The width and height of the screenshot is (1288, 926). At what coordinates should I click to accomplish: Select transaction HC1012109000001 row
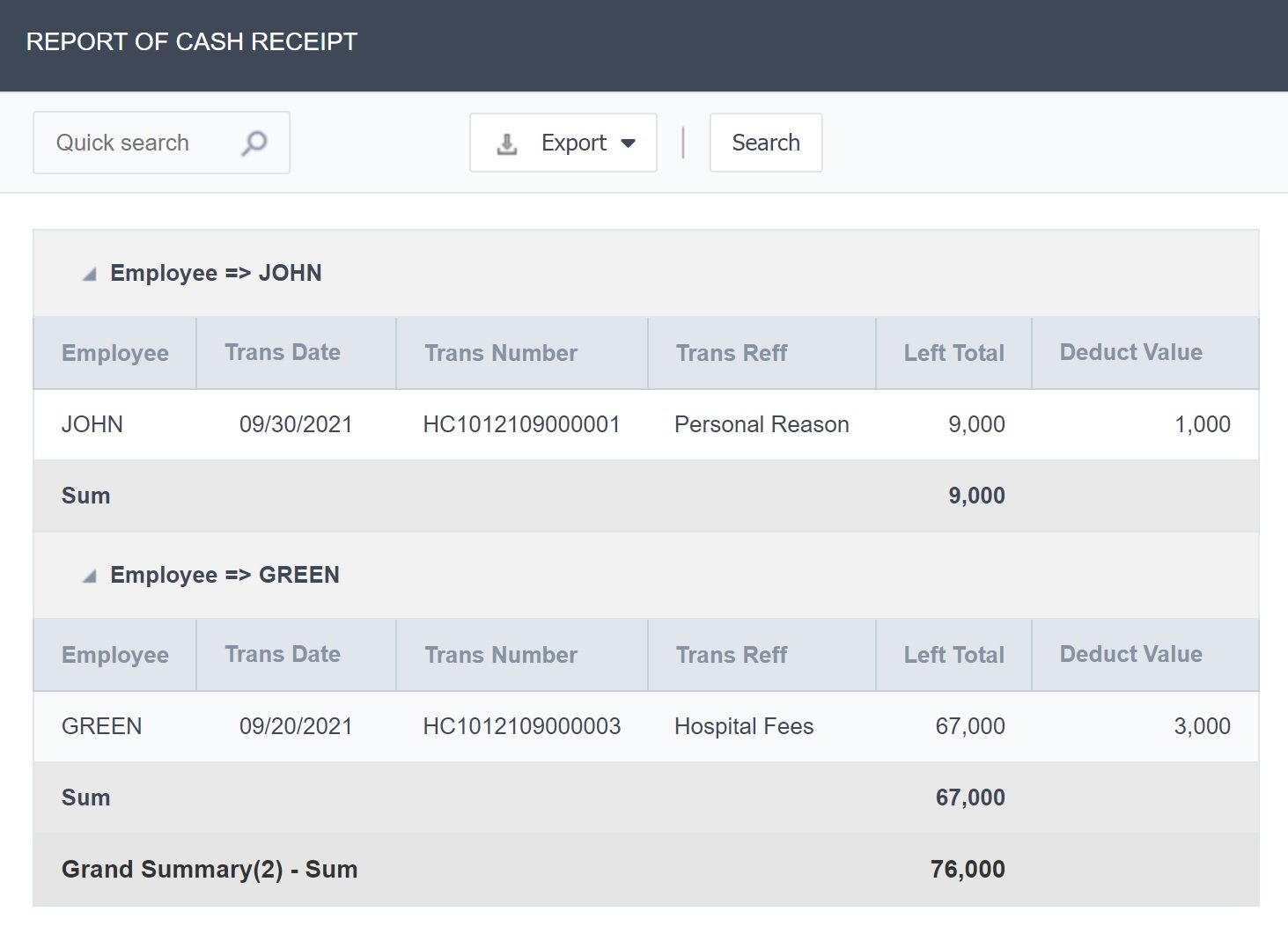coord(521,424)
